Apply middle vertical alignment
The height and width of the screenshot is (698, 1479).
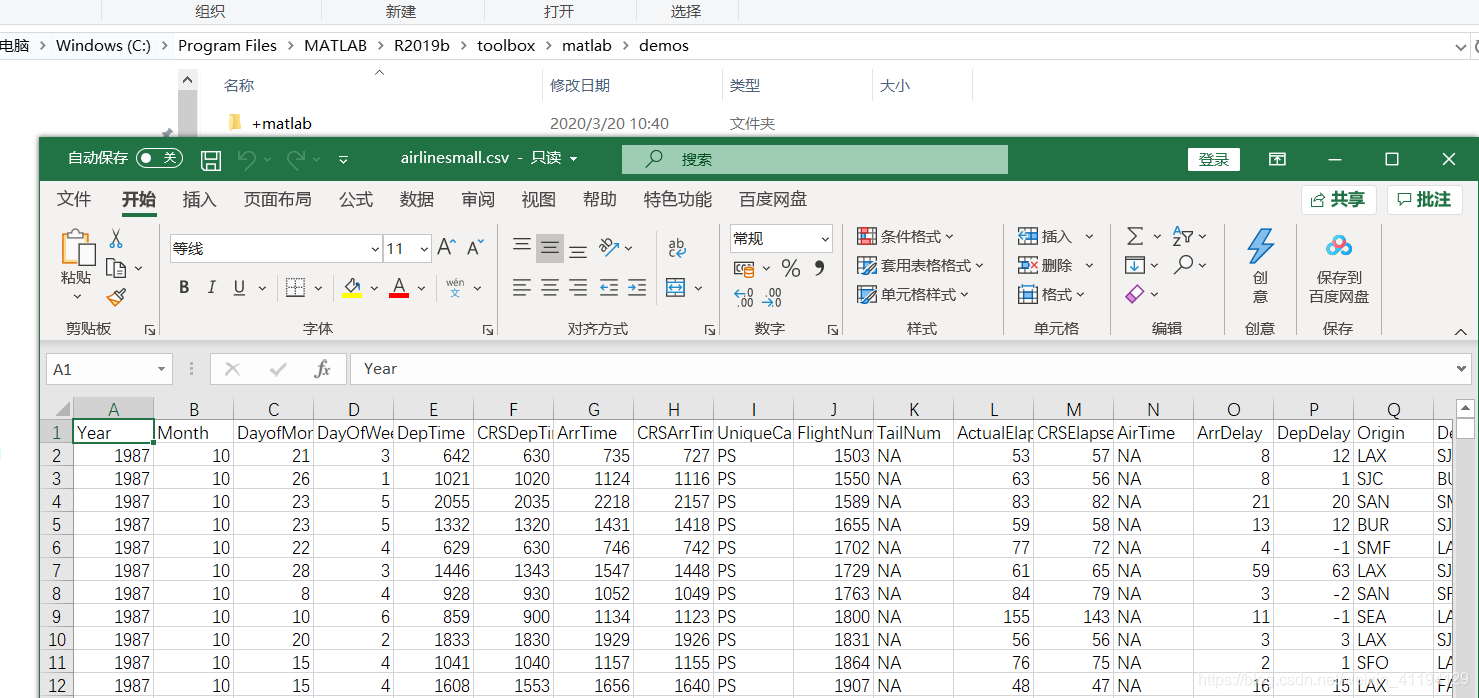point(550,247)
